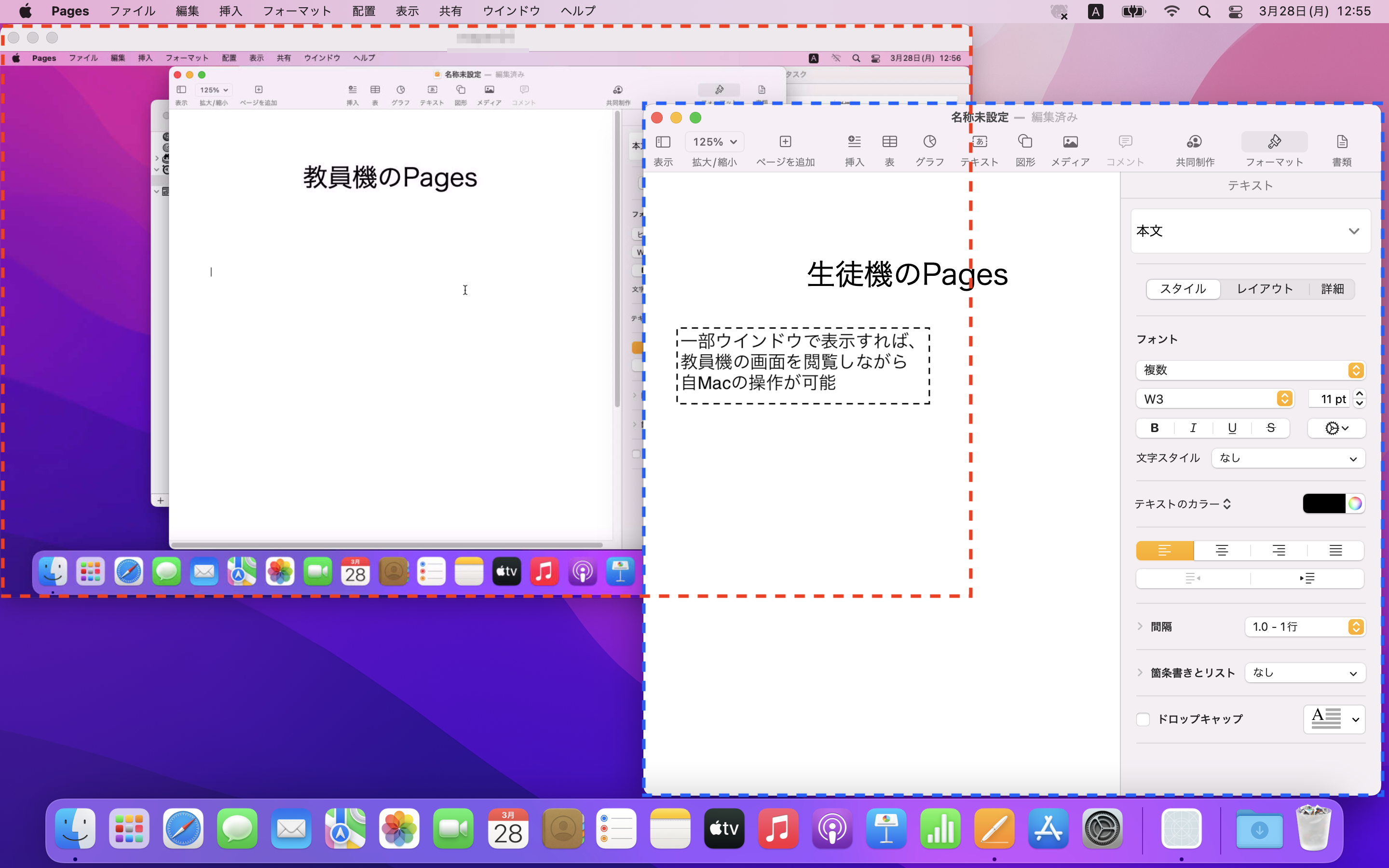Open Pages app icon in the main Dock
Image resolution: width=1389 pixels, height=868 pixels.
tap(994, 828)
